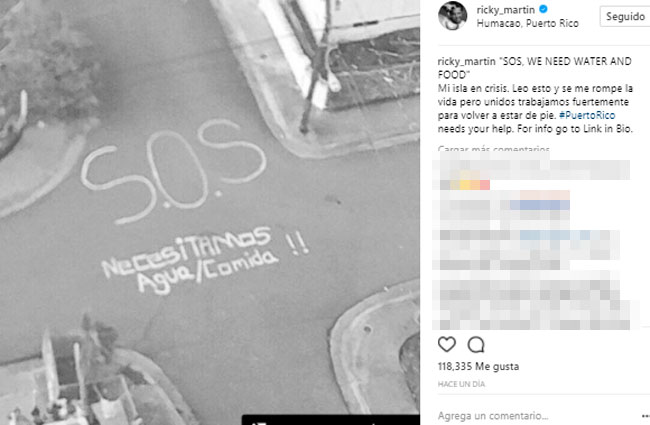650x425 pixels.
Task: Open the more options dots beside comment field
Action: pos(645,415)
